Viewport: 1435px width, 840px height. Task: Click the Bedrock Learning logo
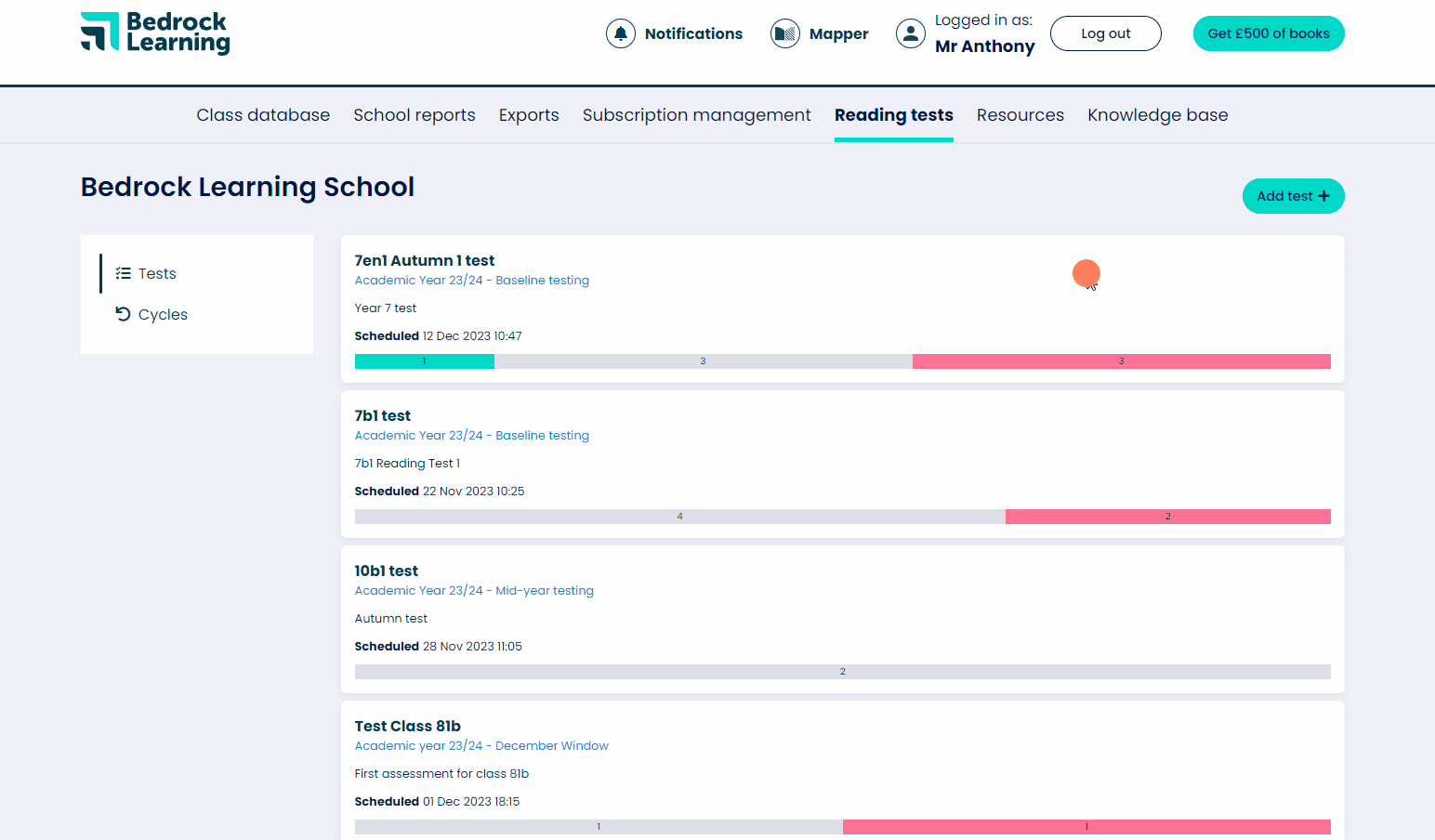(154, 33)
